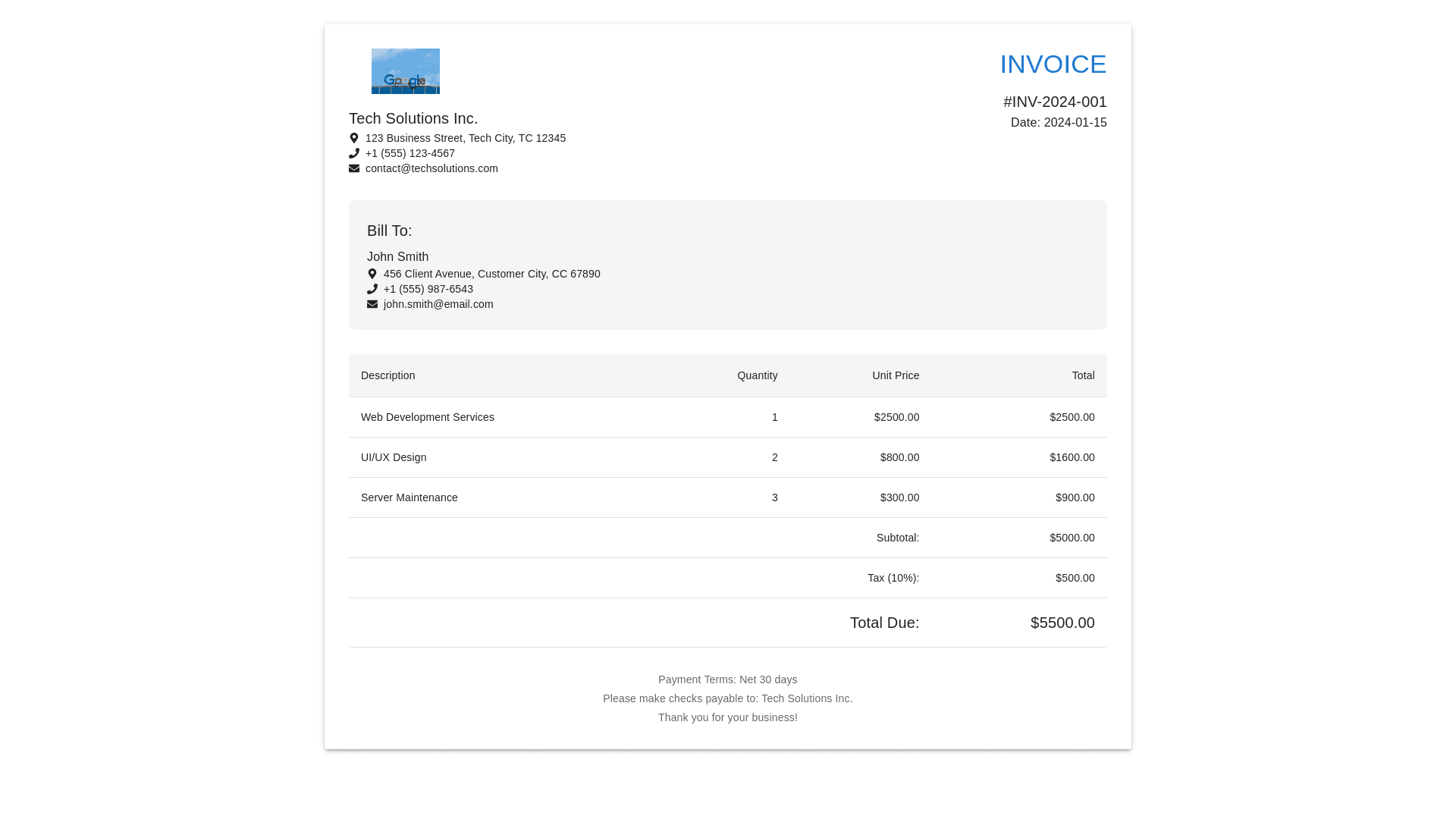Click the Unit Price column header
The image size is (1456, 819).
click(x=896, y=375)
